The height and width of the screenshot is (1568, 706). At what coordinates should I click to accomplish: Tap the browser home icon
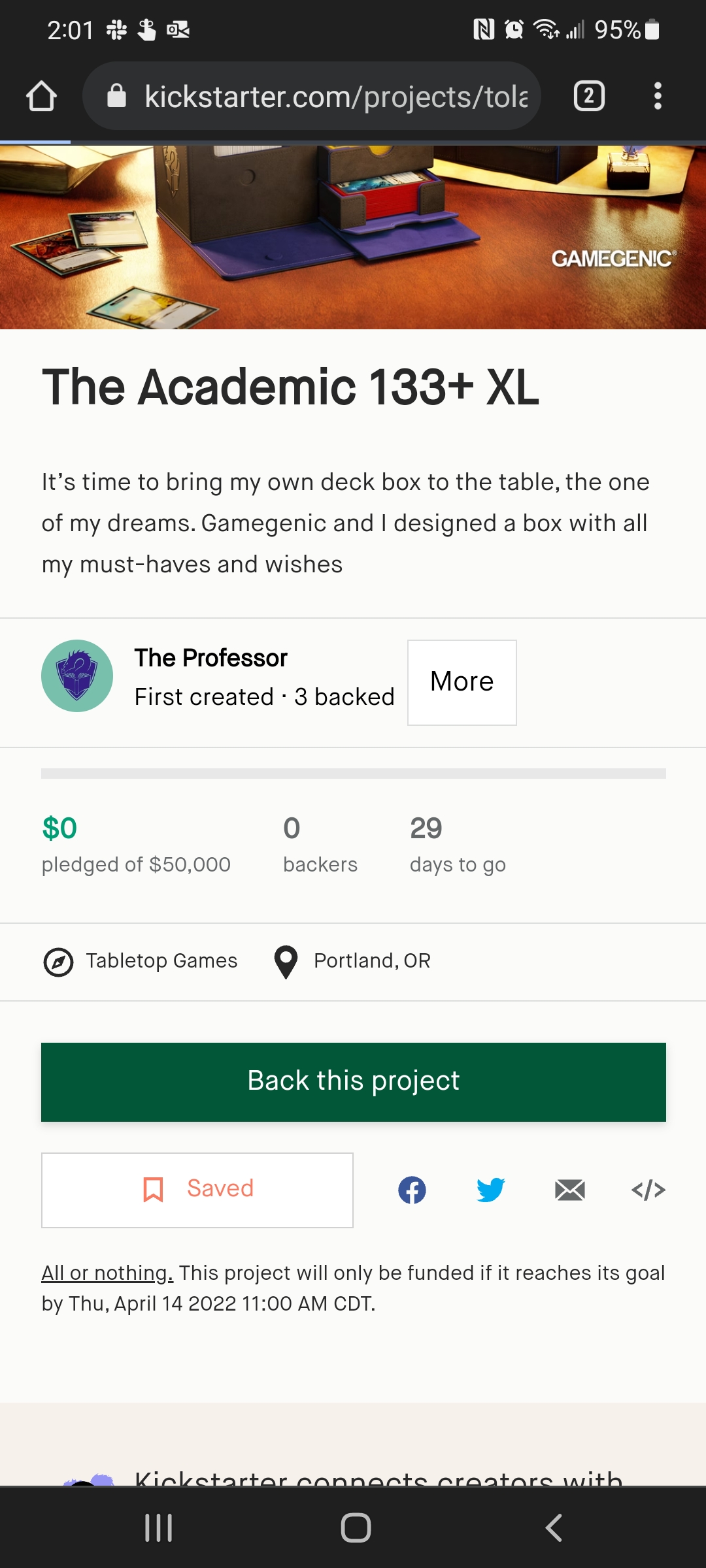click(41, 96)
